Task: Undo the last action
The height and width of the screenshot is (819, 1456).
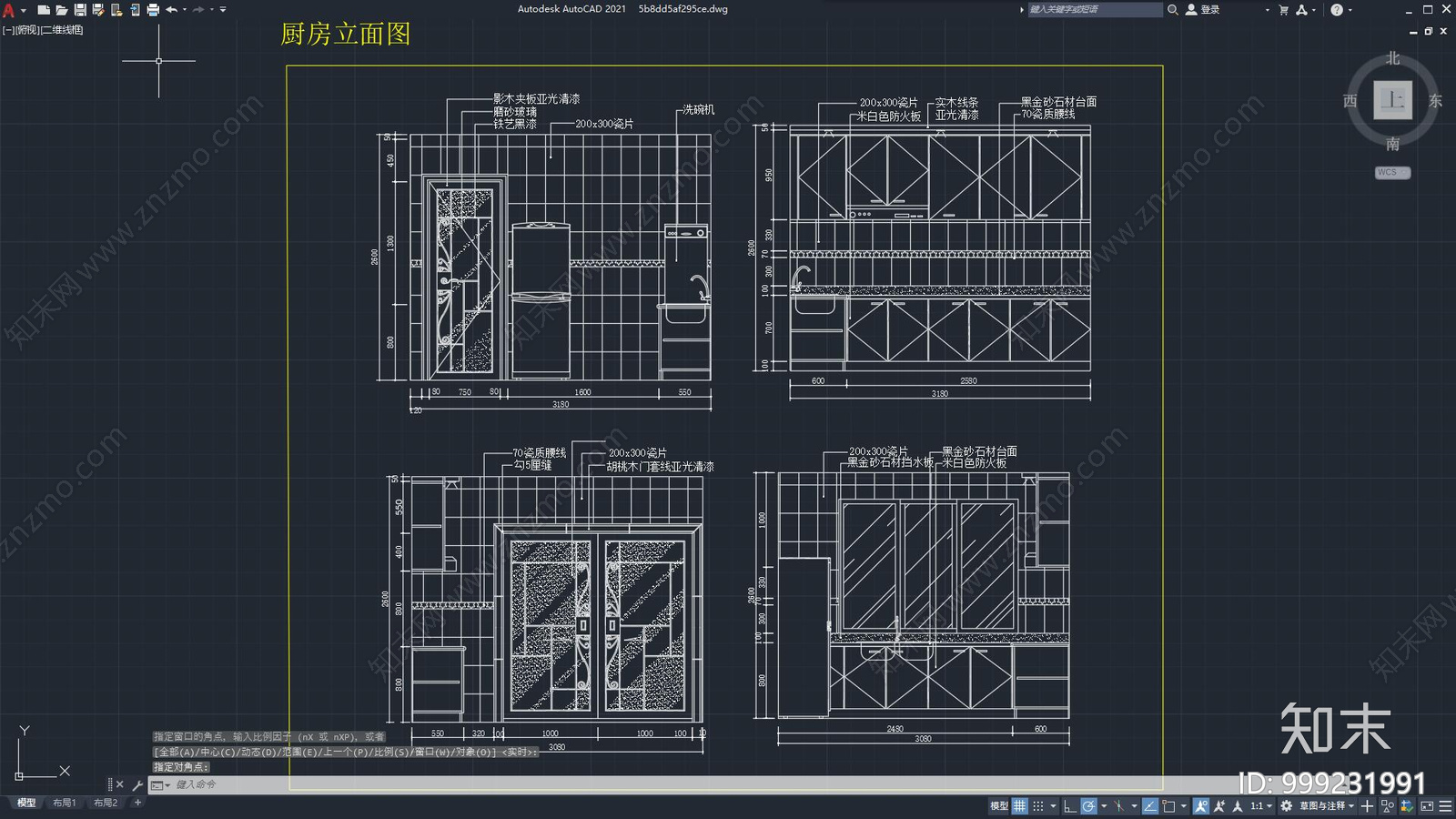Action: click(x=171, y=10)
